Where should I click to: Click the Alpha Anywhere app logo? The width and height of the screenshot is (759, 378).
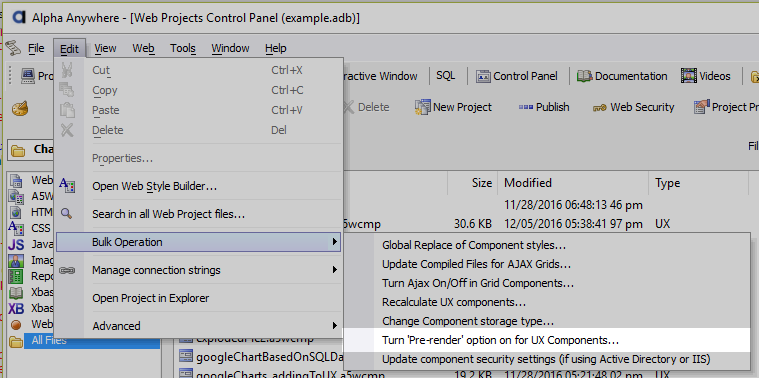coord(18,17)
